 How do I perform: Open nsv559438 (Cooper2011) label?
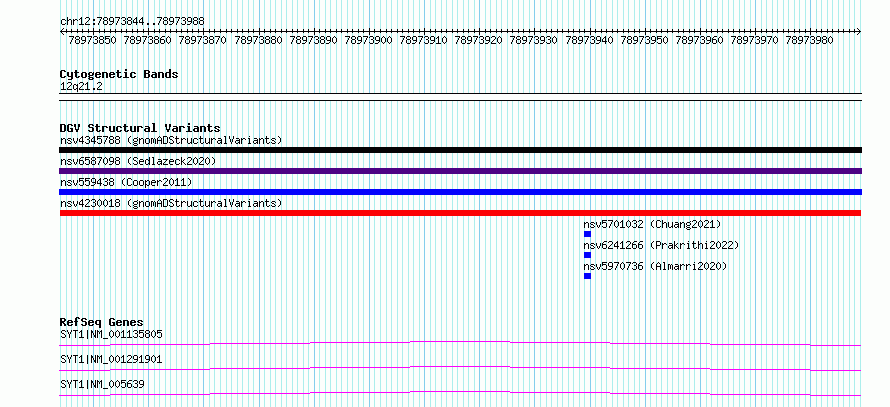[126, 182]
